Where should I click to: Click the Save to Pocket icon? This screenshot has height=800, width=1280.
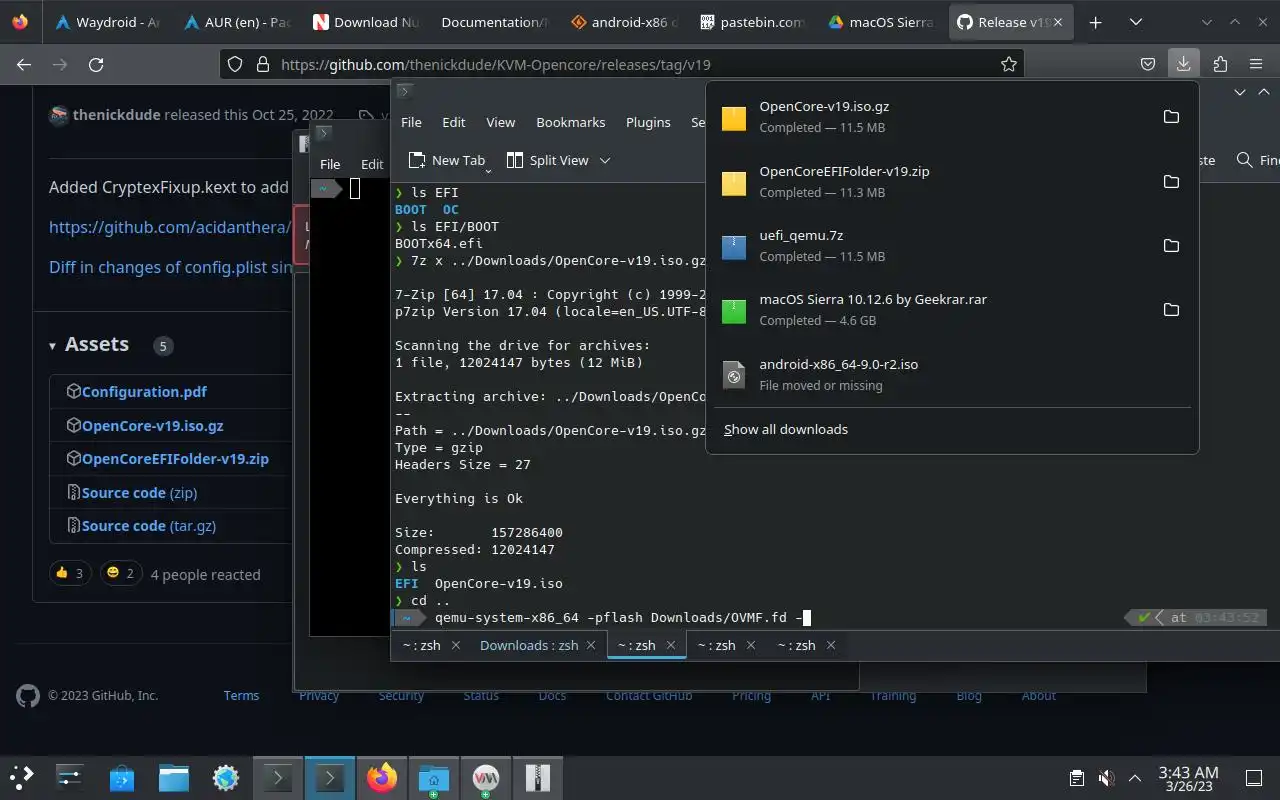1148,64
